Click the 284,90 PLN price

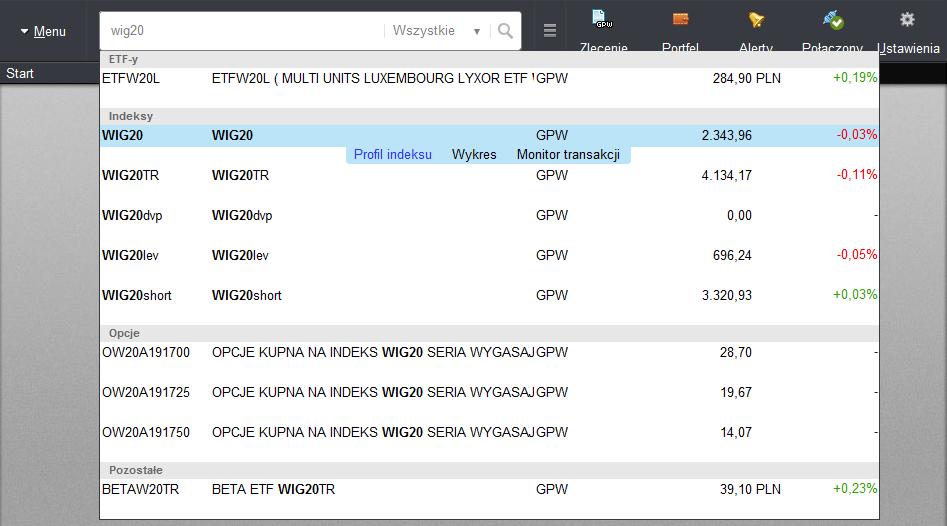(746, 79)
